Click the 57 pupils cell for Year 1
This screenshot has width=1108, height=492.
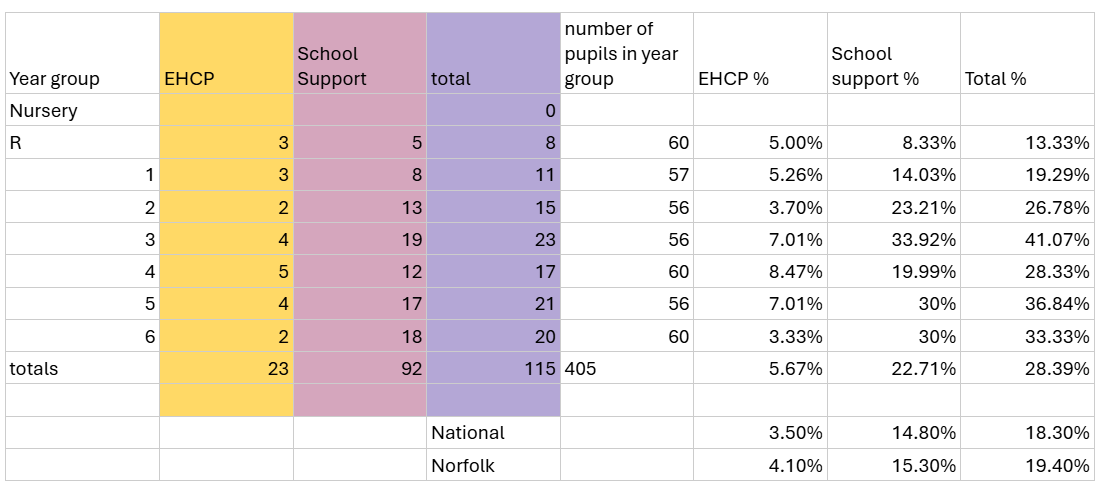click(626, 175)
